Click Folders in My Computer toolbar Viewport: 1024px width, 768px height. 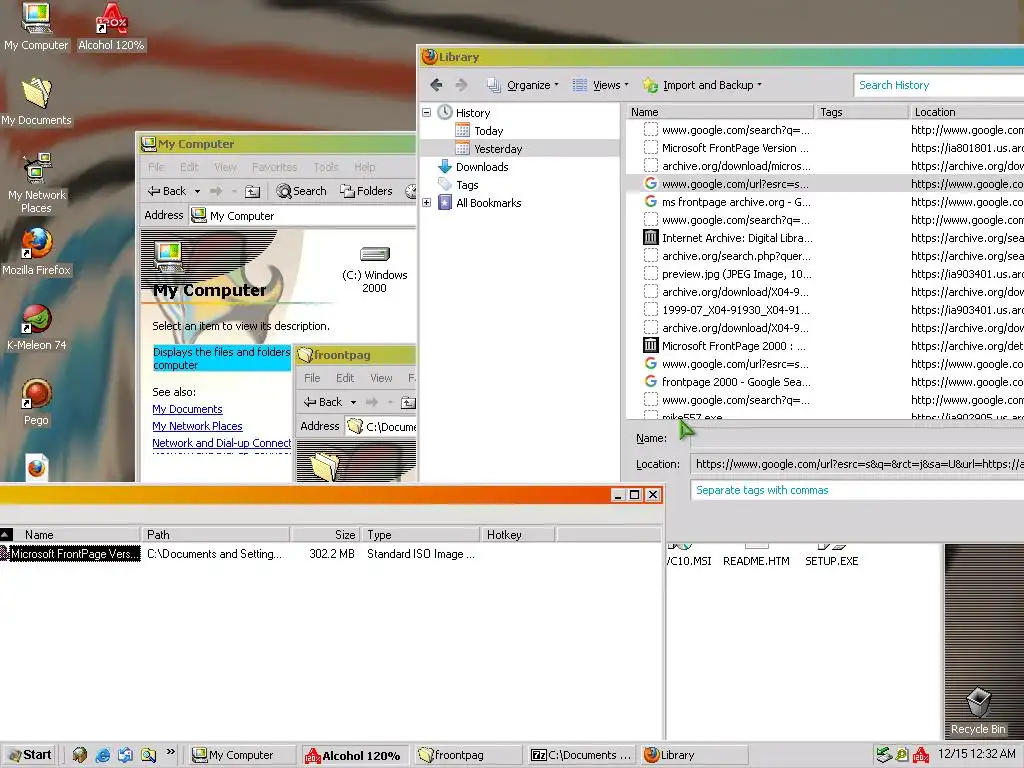[366, 191]
